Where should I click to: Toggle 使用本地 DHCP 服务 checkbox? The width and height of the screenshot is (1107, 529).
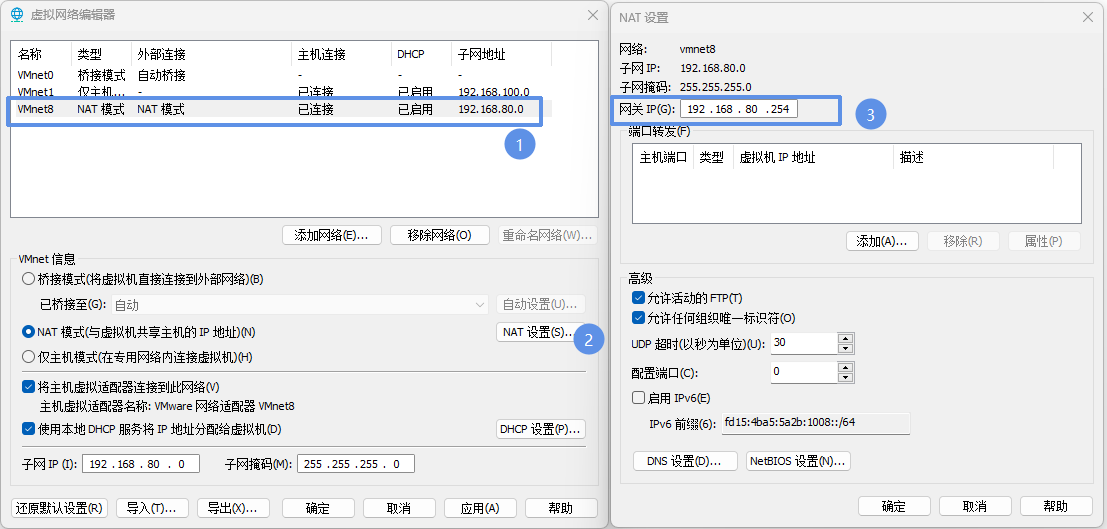pyautogui.click(x=29, y=429)
